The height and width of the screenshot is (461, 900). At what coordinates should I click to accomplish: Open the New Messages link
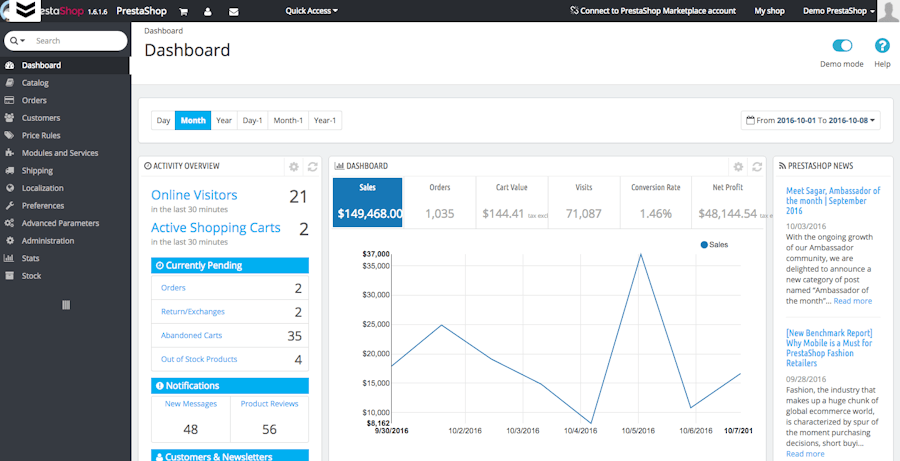pos(191,404)
